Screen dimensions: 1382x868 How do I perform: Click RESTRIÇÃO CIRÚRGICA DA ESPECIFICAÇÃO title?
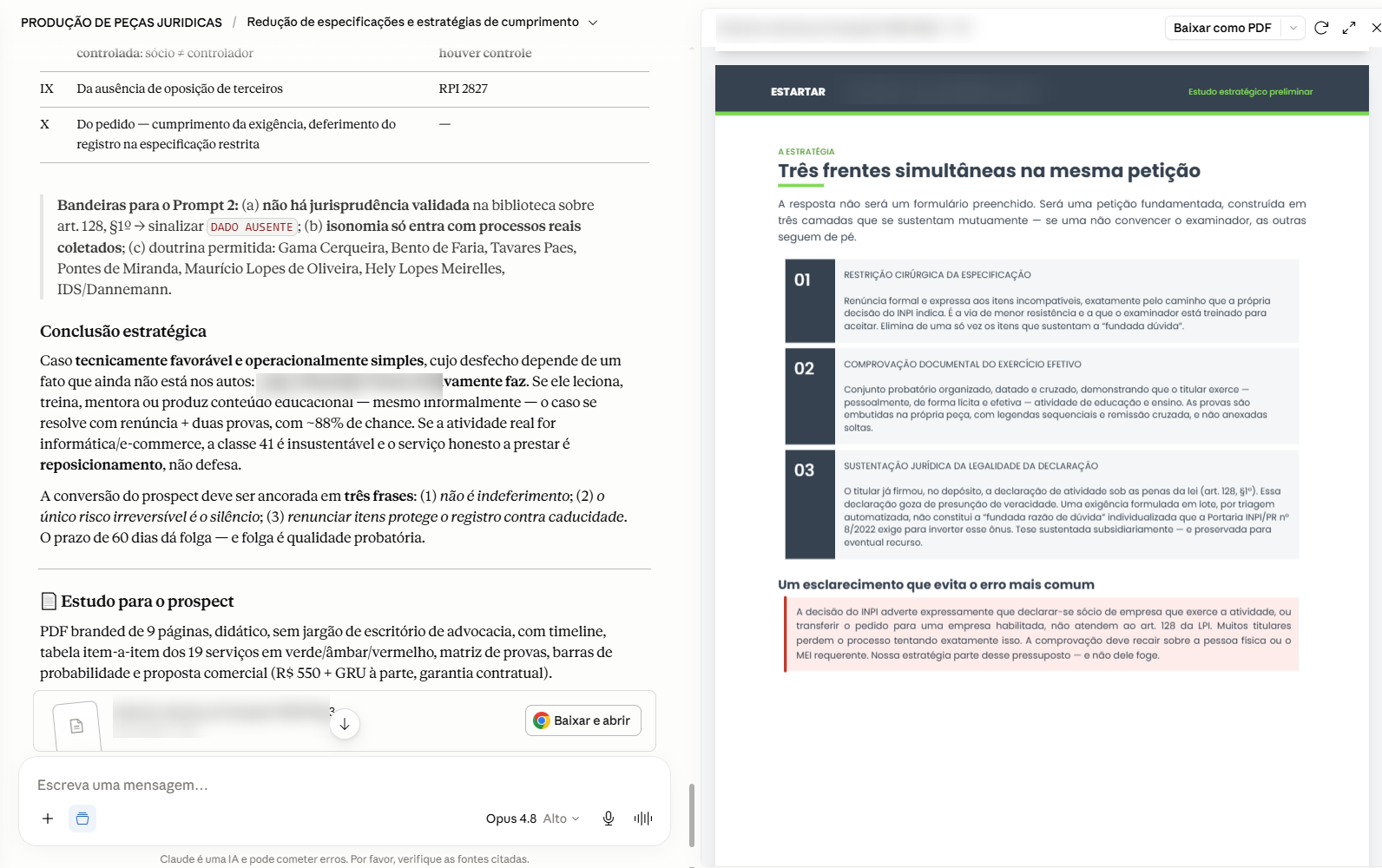pyautogui.click(x=938, y=275)
